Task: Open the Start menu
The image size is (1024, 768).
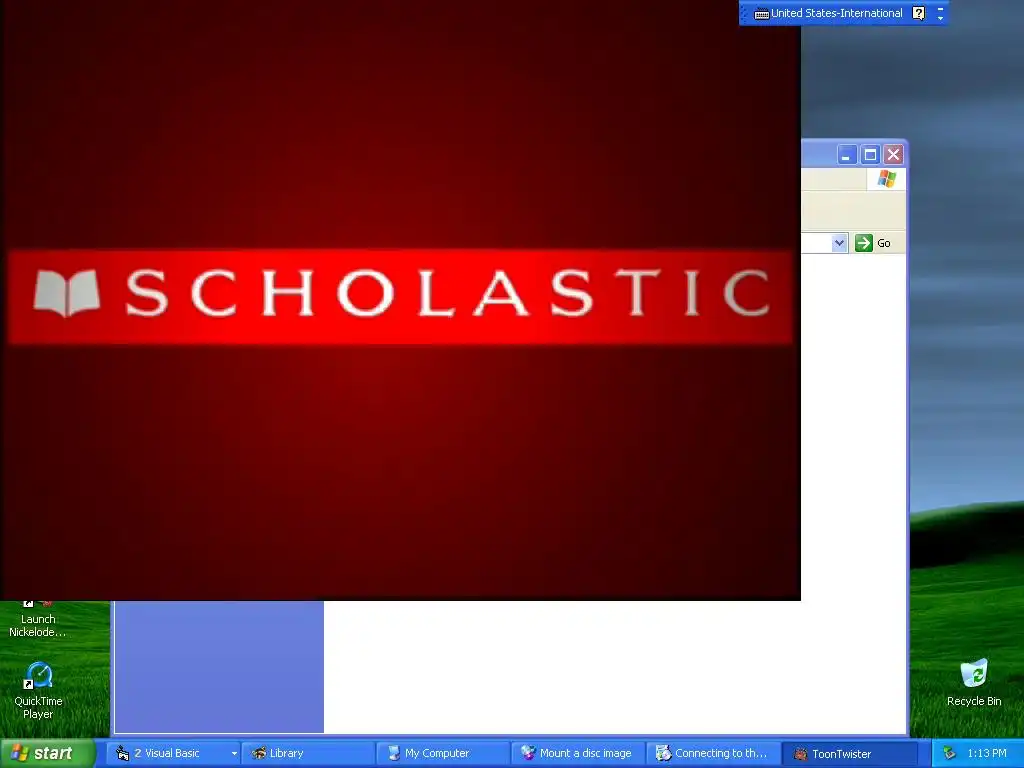Action: coord(48,753)
